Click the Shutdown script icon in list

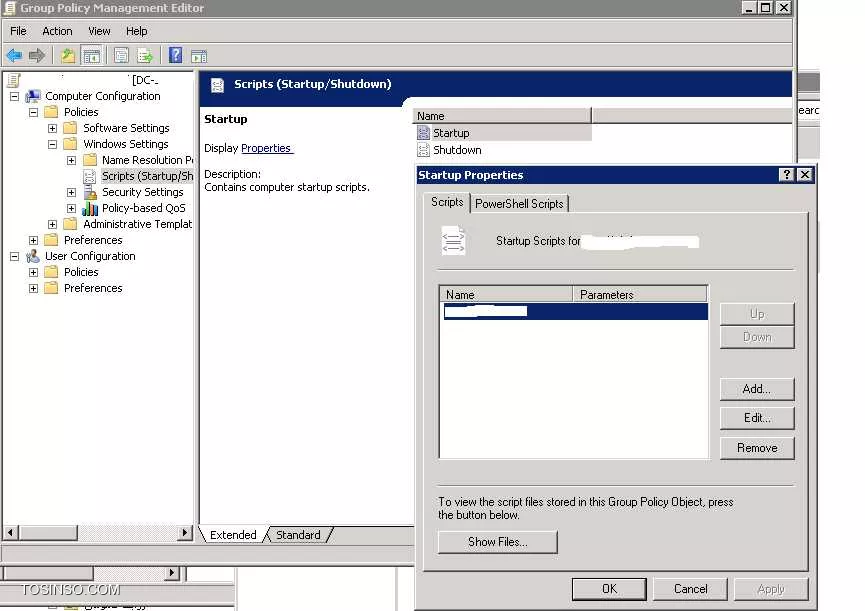[x=423, y=150]
